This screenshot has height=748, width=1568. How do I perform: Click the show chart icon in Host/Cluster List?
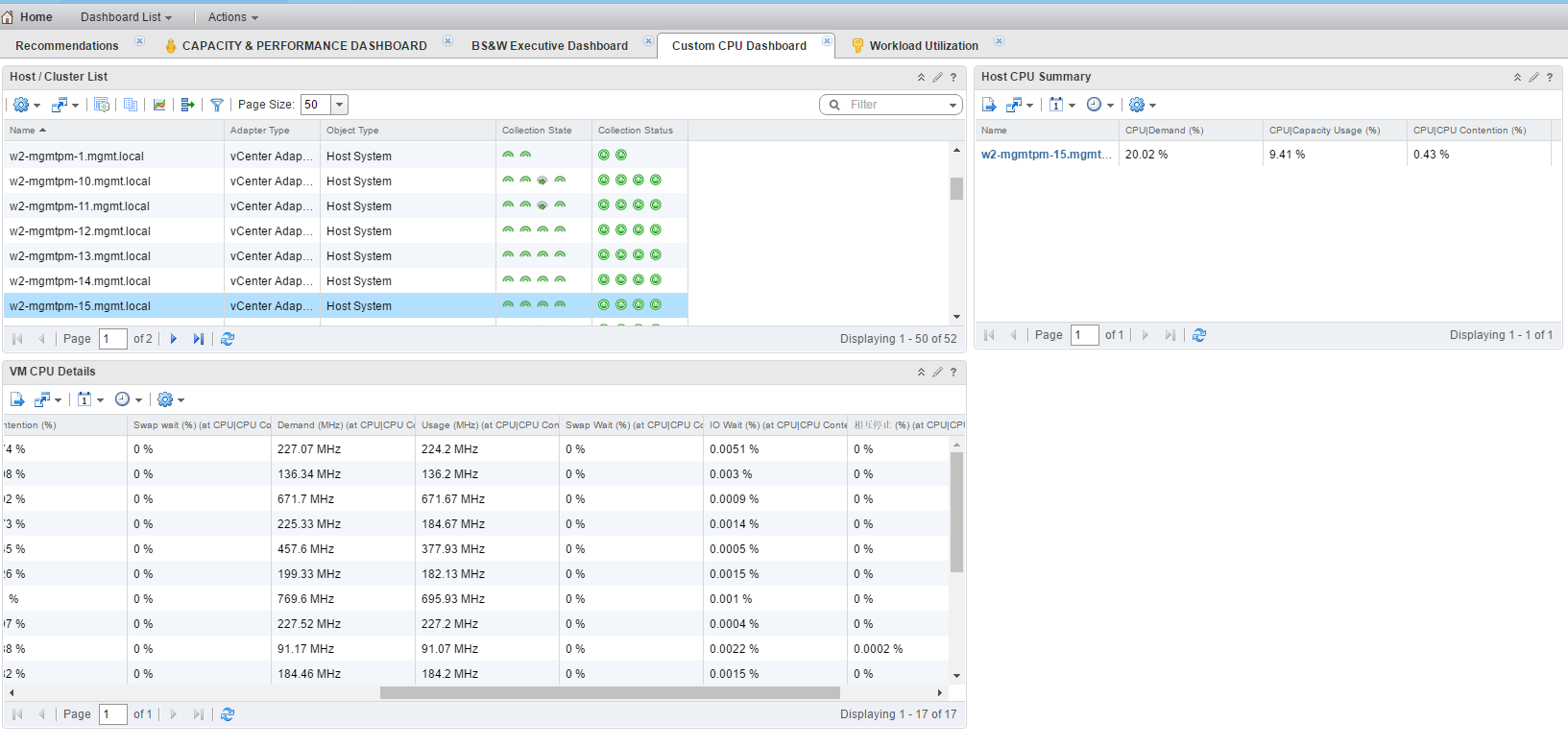point(159,105)
